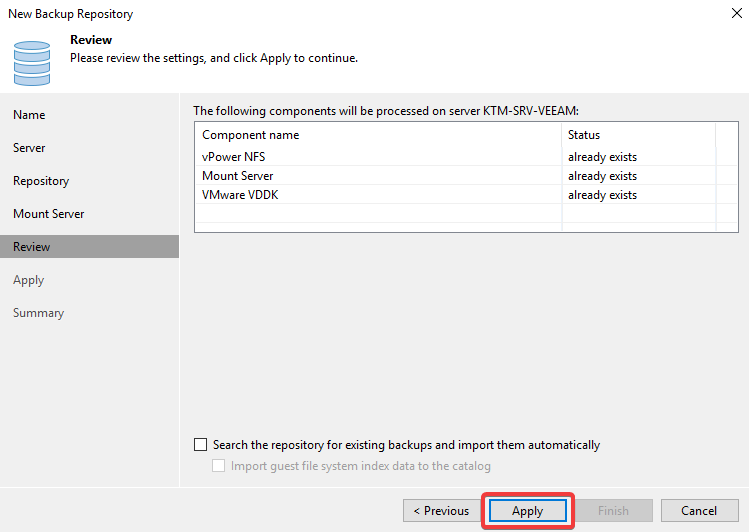Select the VMware VDDK component row
This screenshot has height=532, width=749.
466,195
